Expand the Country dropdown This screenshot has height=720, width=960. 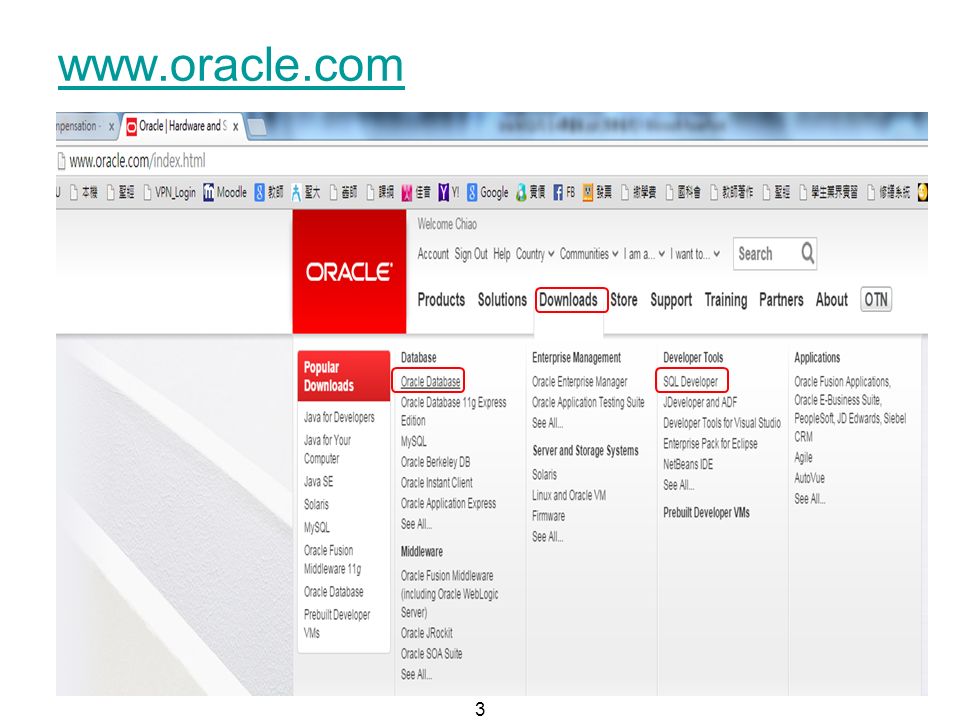pos(535,254)
